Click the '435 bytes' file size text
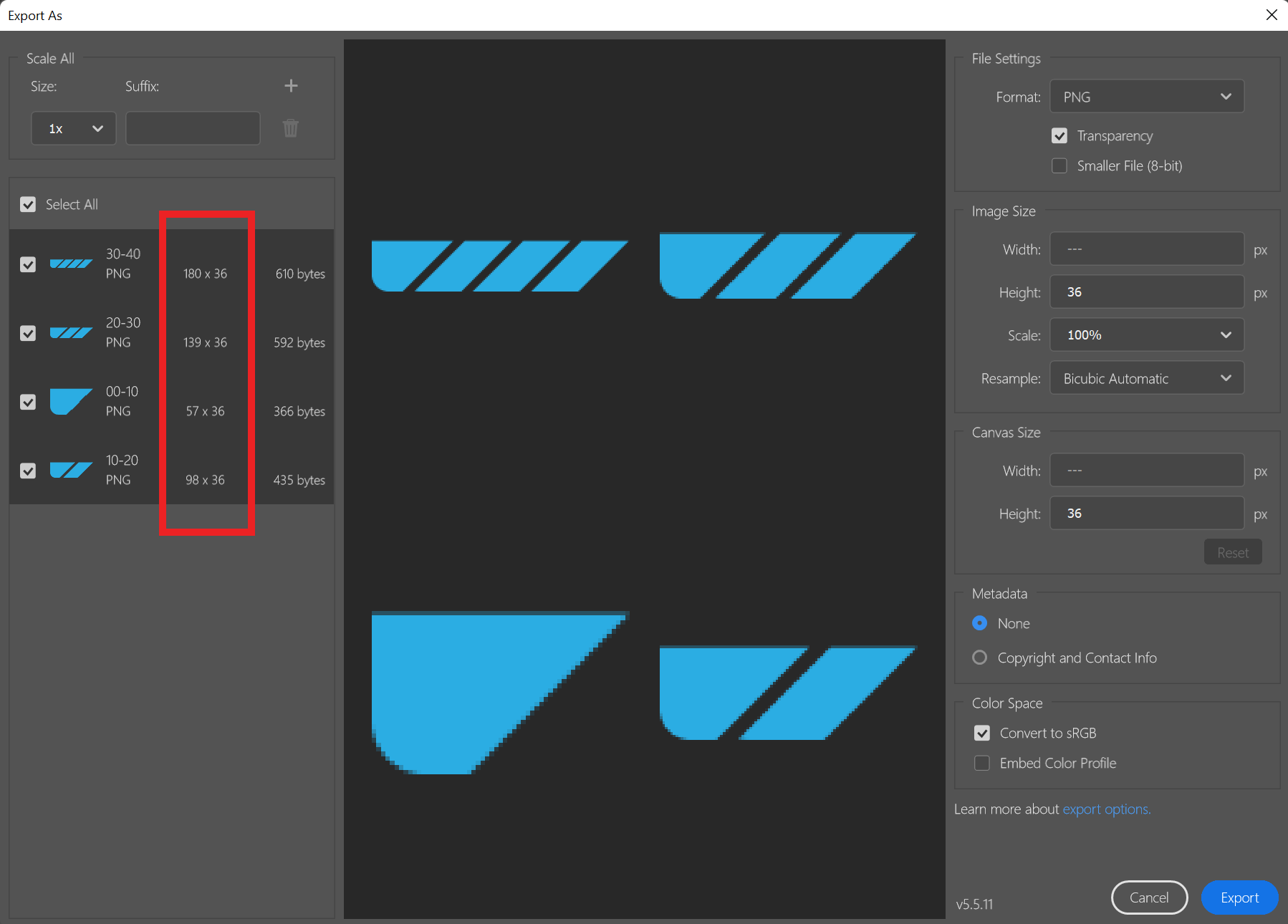The width and height of the screenshot is (1288, 924). [x=299, y=480]
